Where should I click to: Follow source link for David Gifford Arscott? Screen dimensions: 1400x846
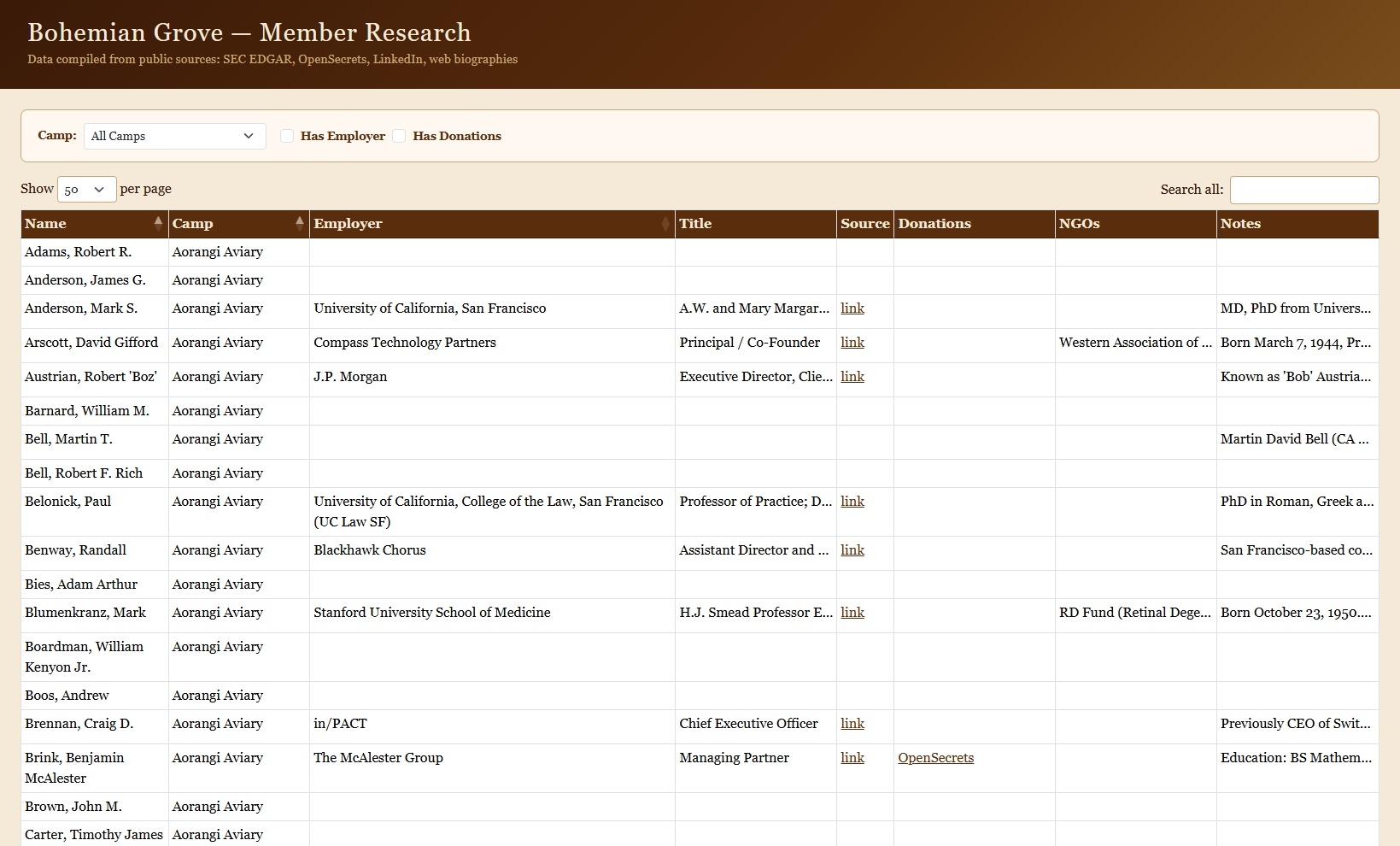[x=852, y=343]
